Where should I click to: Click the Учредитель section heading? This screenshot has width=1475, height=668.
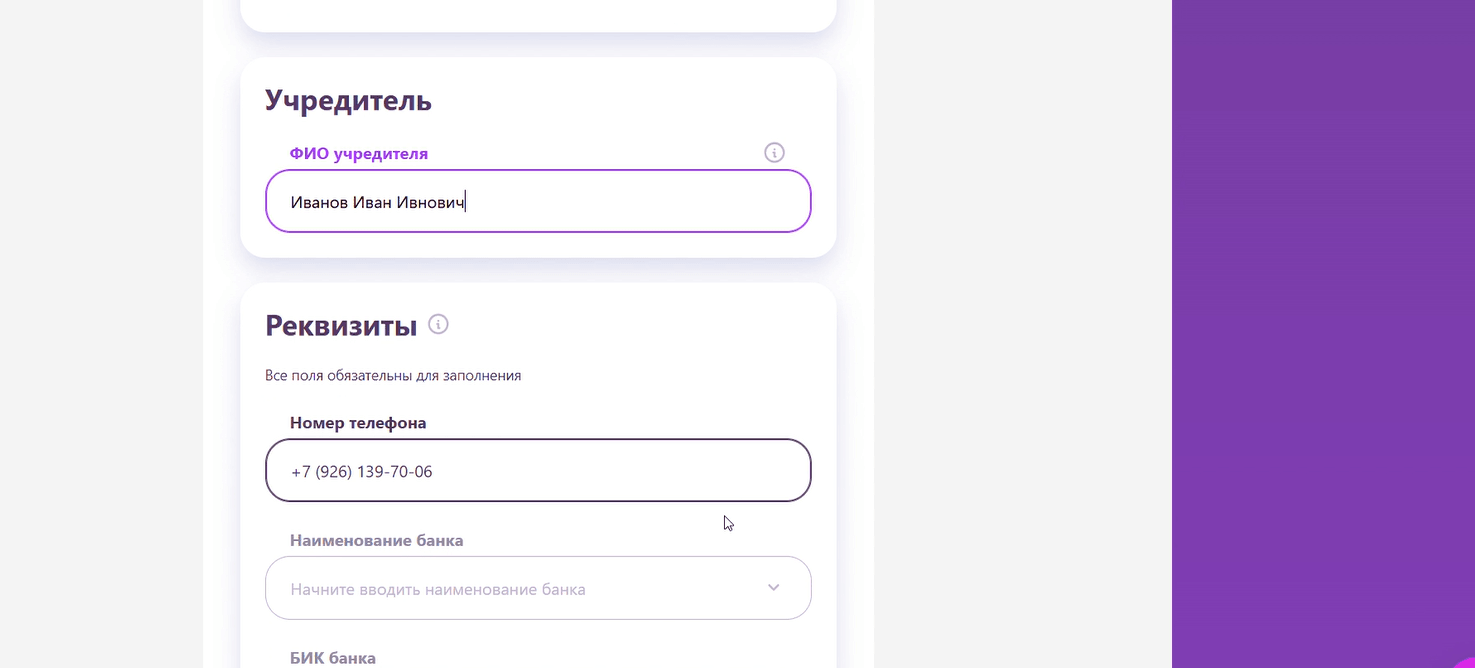(x=348, y=100)
